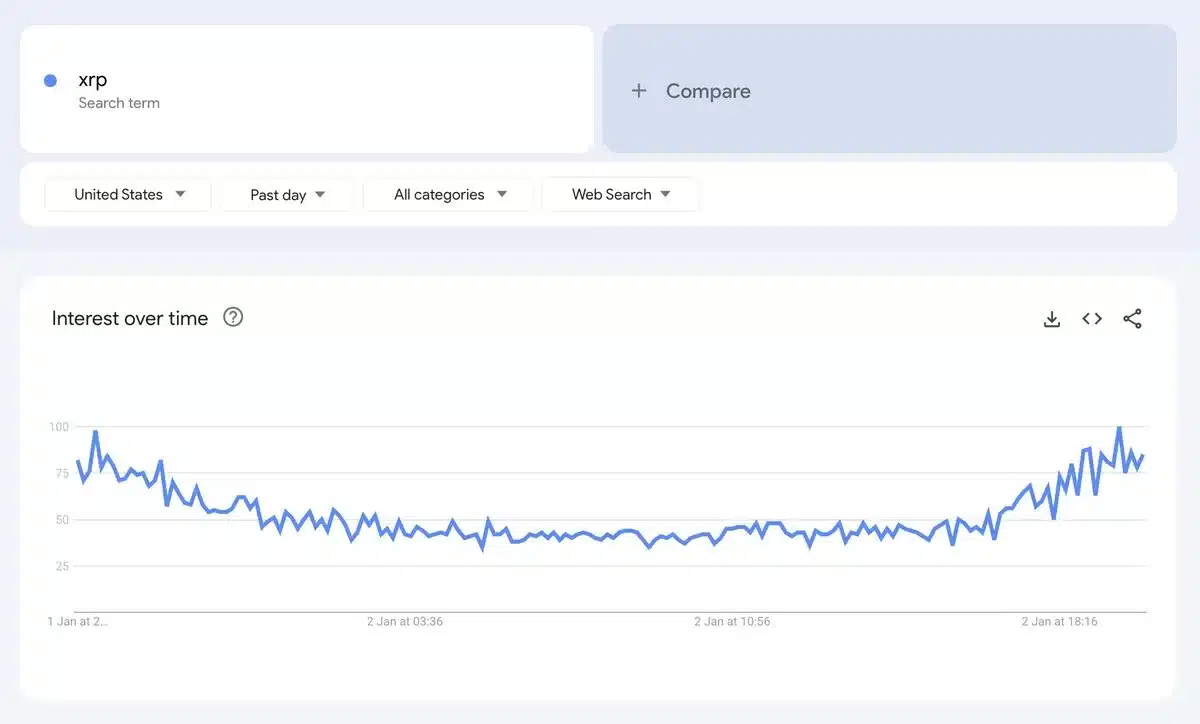Image resolution: width=1200 pixels, height=724 pixels.
Task: Click the Web Search dropdown arrow
Action: pos(667,195)
